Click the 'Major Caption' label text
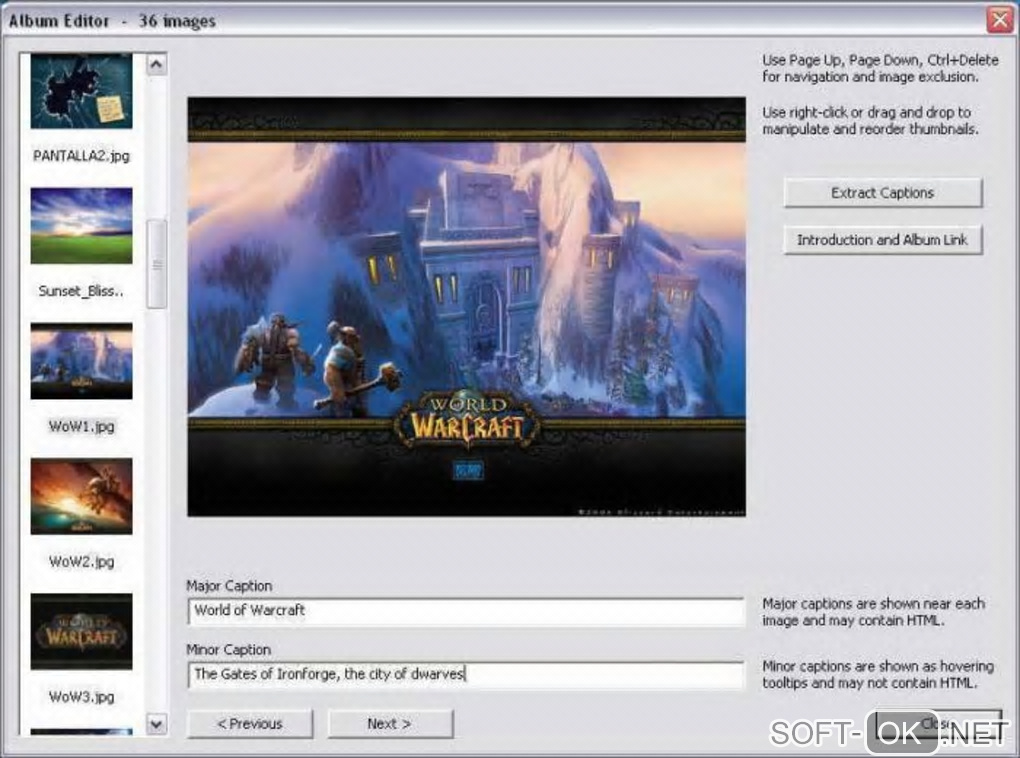This screenshot has width=1020, height=758. pos(229,586)
